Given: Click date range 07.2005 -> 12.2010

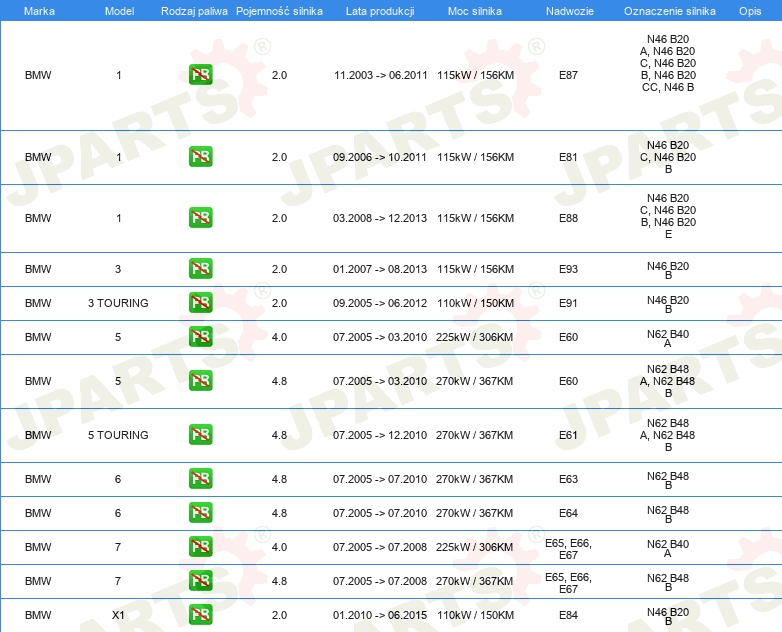Looking at the screenshot, I should click(380, 435).
